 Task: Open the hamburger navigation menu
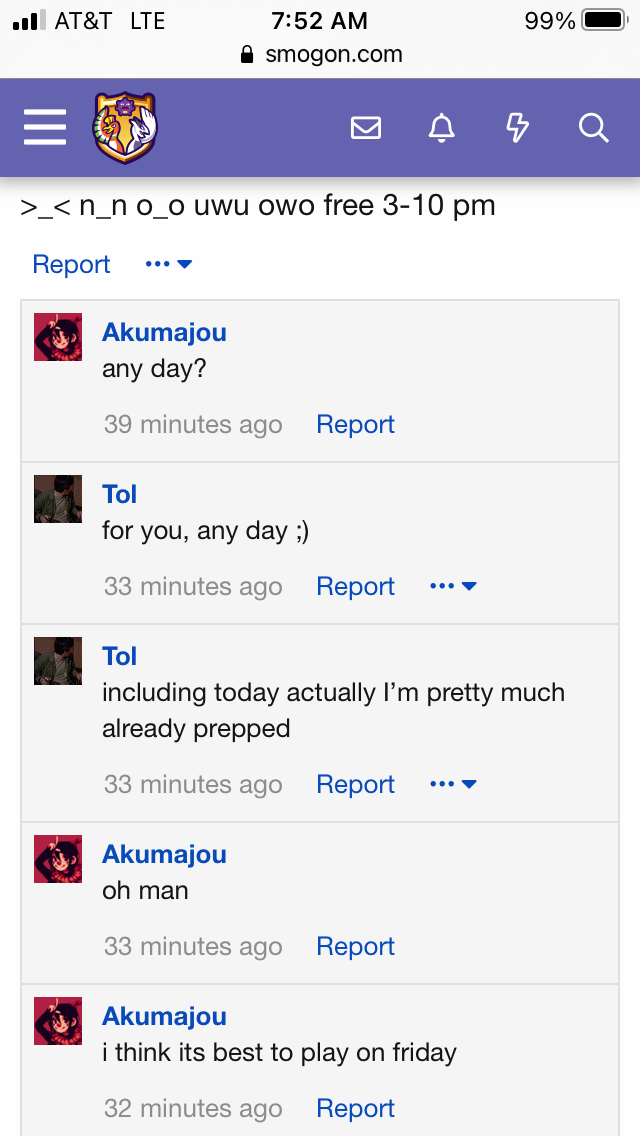click(x=45, y=128)
